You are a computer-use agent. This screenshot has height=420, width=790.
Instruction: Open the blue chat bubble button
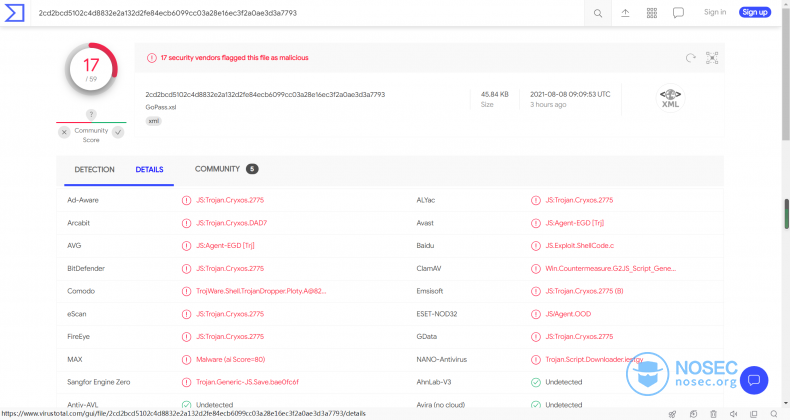pyautogui.click(x=754, y=380)
